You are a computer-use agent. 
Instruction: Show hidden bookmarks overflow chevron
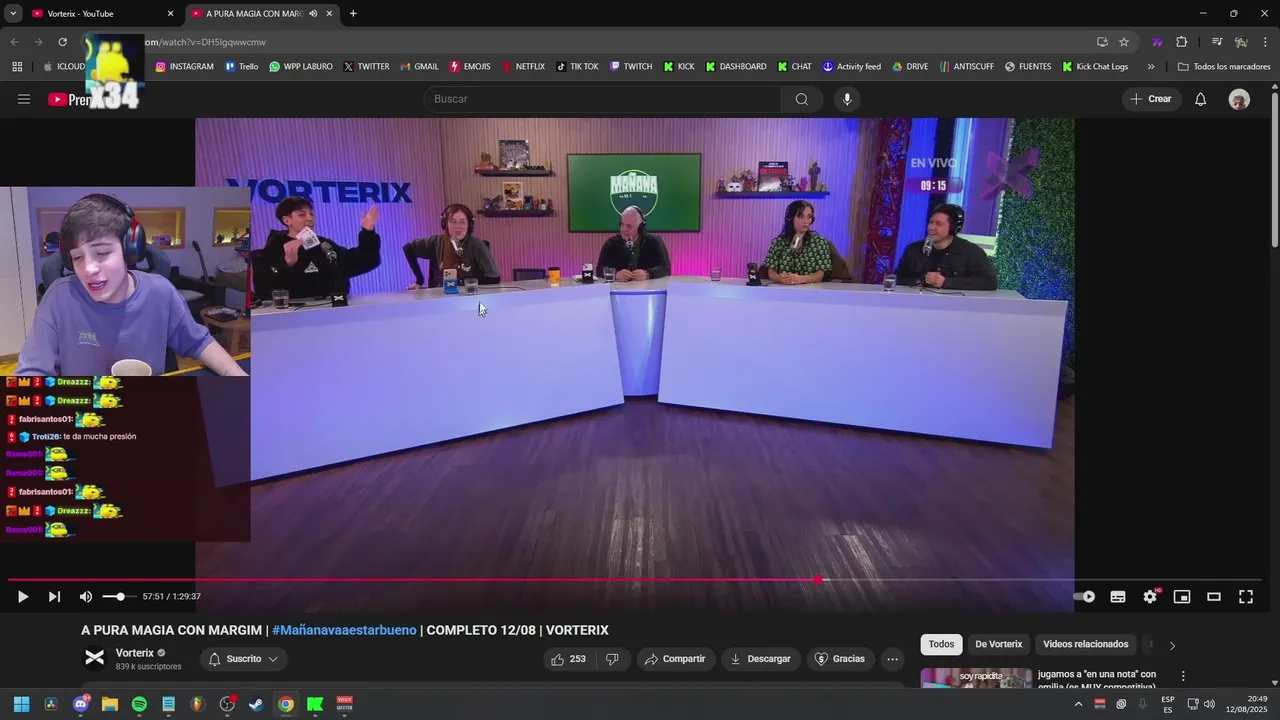click(x=1151, y=67)
